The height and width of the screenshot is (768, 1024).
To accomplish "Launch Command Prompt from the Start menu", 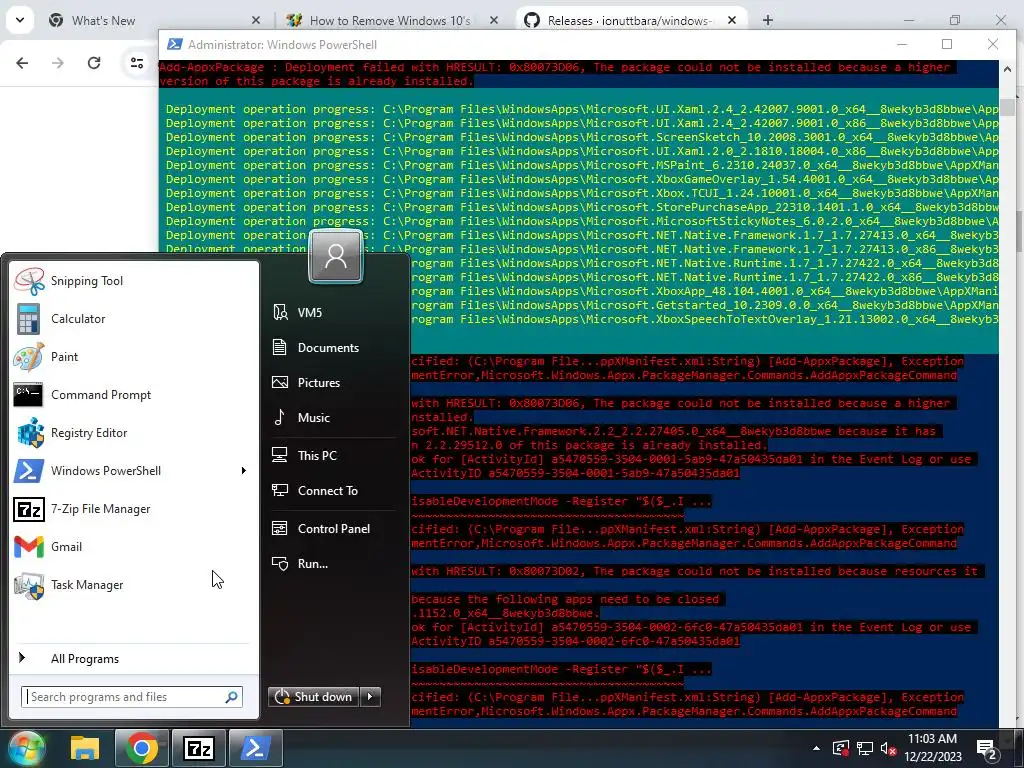I will point(134,394).
